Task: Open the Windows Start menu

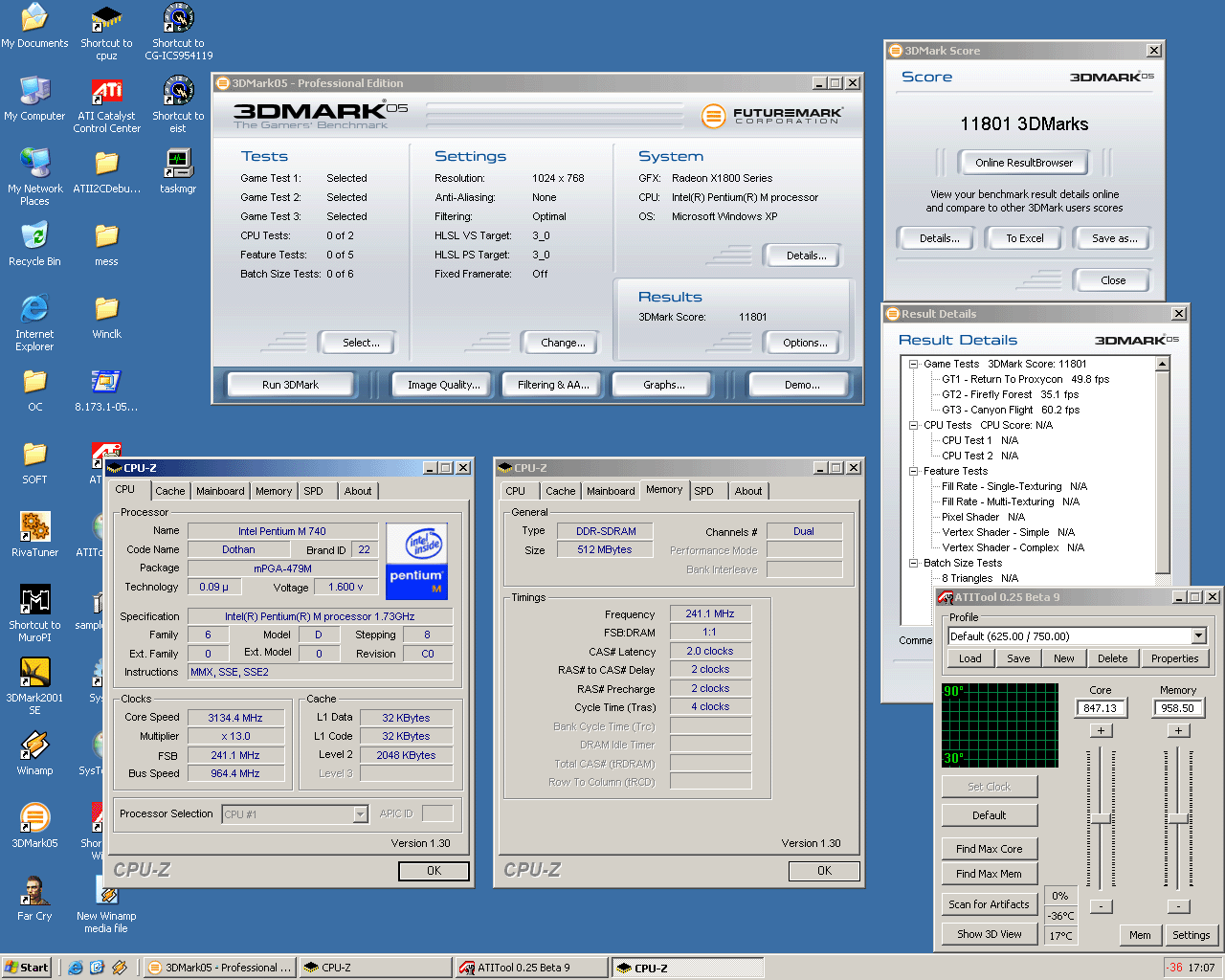Action: (27, 968)
